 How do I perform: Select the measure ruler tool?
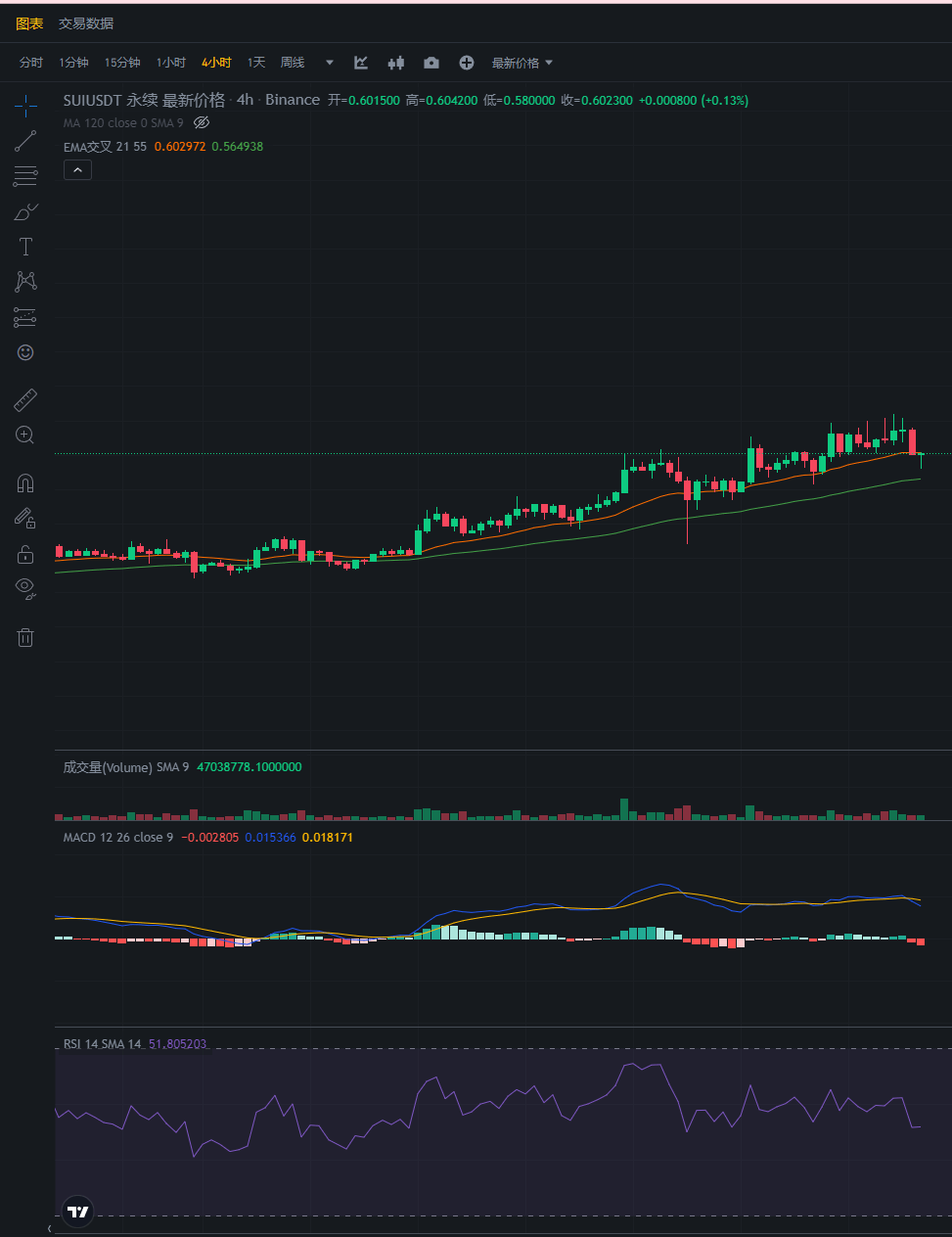click(24, 399)
